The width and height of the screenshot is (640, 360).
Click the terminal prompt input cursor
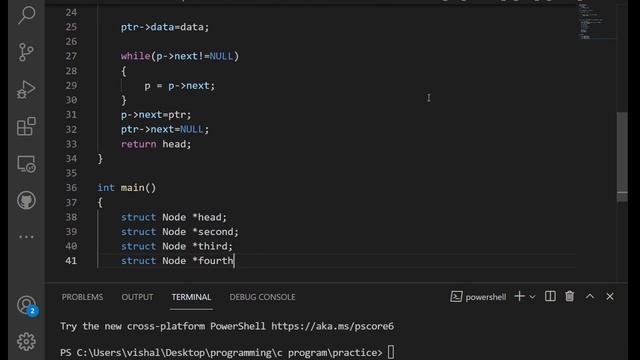coord(391,352)
